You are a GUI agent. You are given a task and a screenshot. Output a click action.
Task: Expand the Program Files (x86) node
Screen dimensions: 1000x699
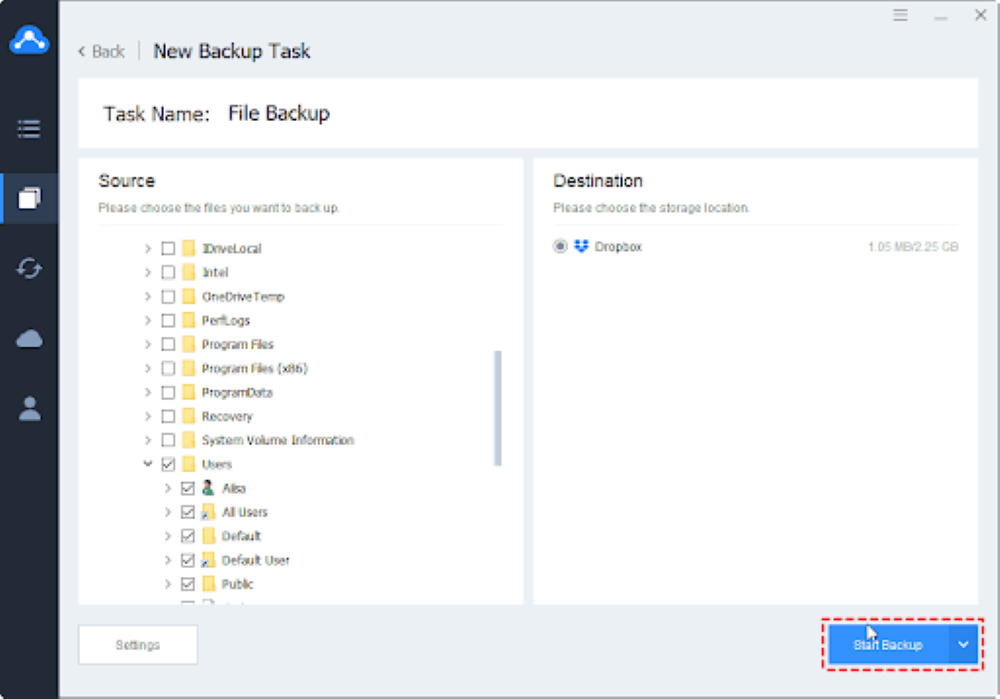(148, 369)
